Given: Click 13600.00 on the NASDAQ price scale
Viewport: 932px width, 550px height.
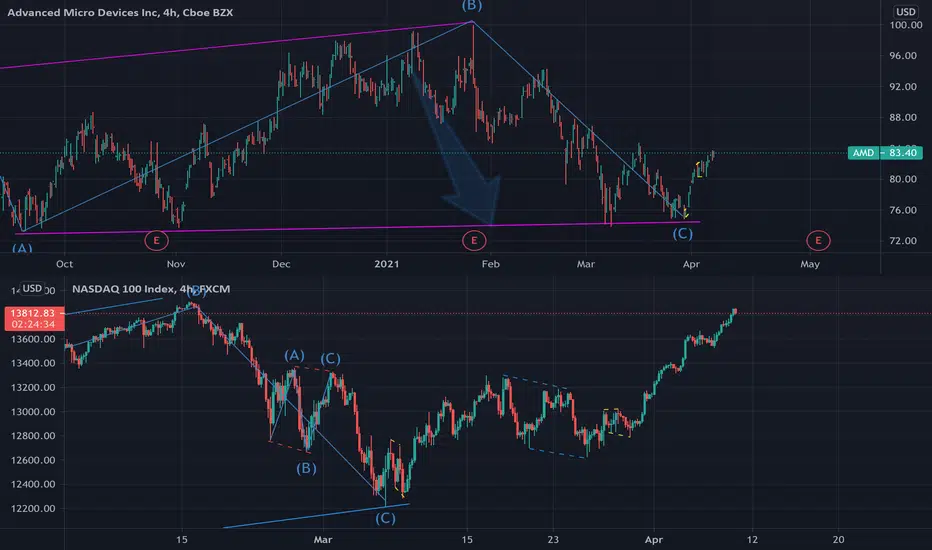Looking at the screenshot, I should 33,339.
